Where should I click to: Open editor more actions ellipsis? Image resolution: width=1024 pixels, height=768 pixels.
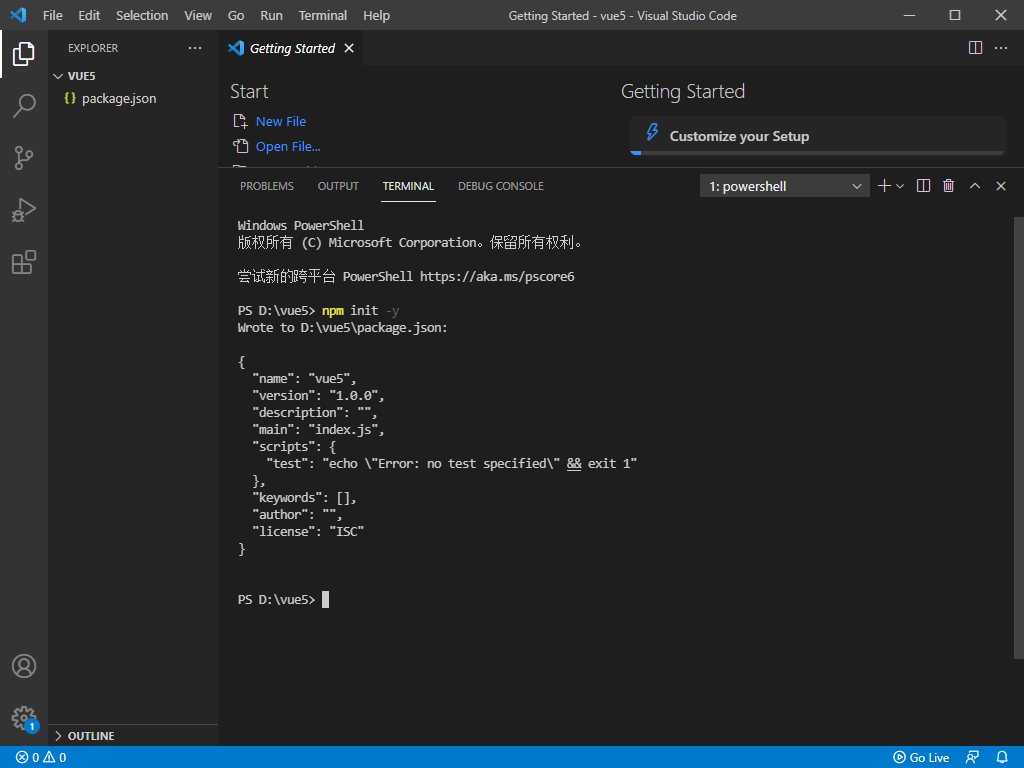pos(1000,48)
